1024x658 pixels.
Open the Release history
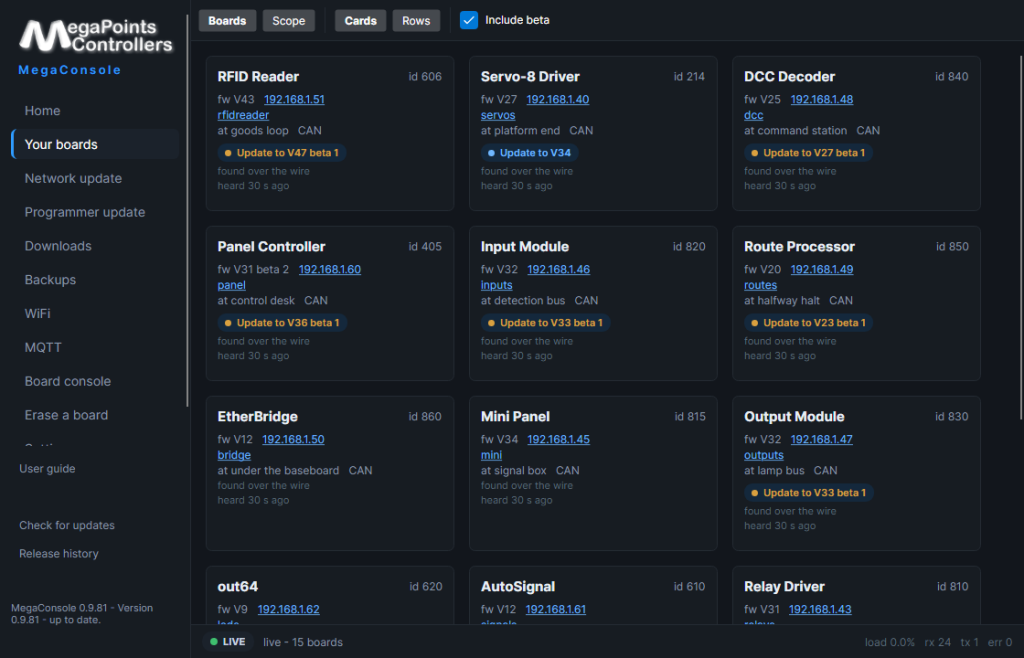[59, 554]
